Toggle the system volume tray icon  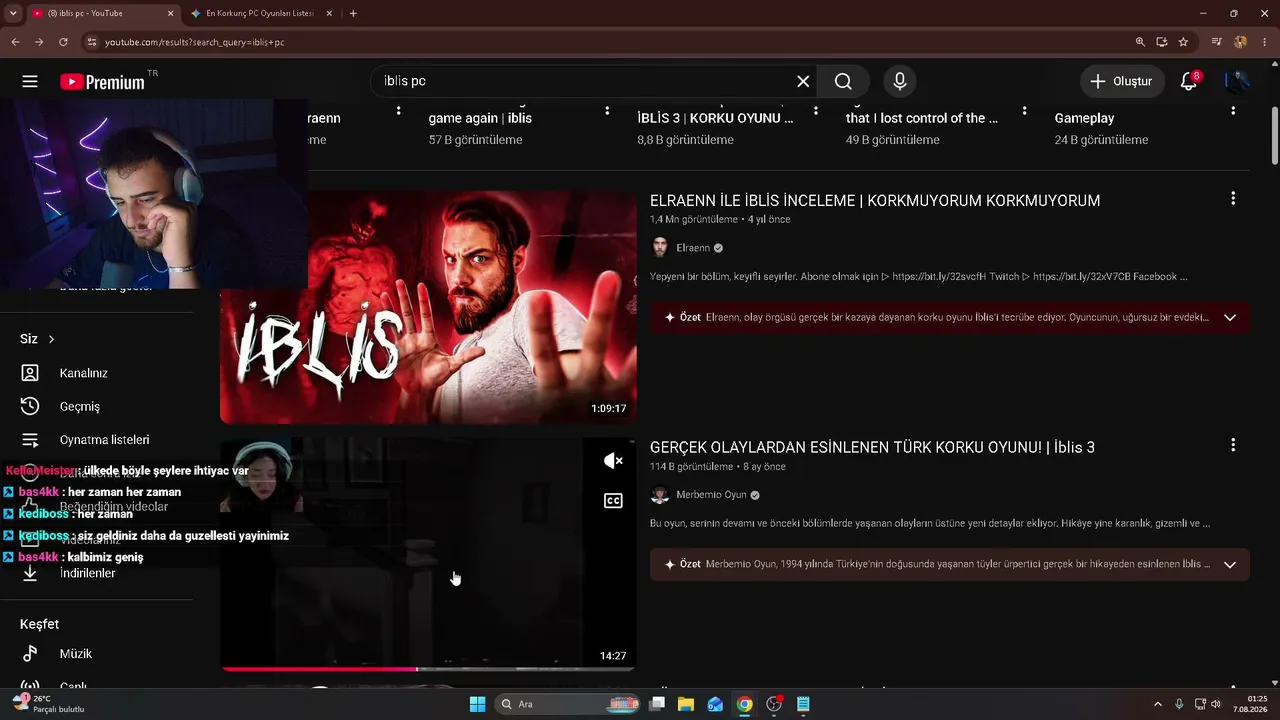coord(1216,704)
